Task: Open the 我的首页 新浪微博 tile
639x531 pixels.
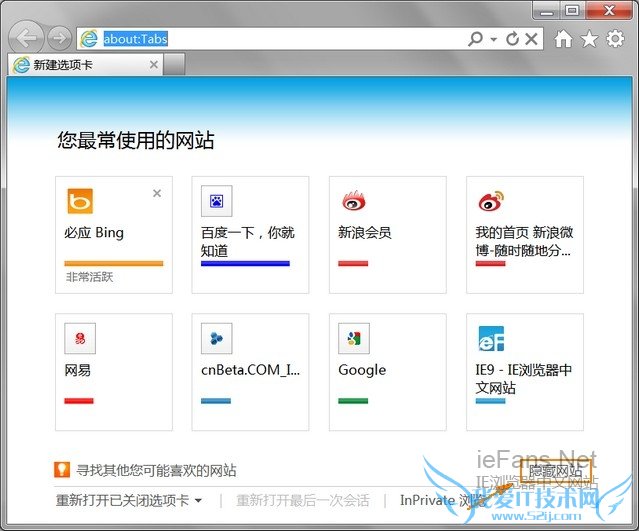Action: pyautogui.click(x=525, y=235)
